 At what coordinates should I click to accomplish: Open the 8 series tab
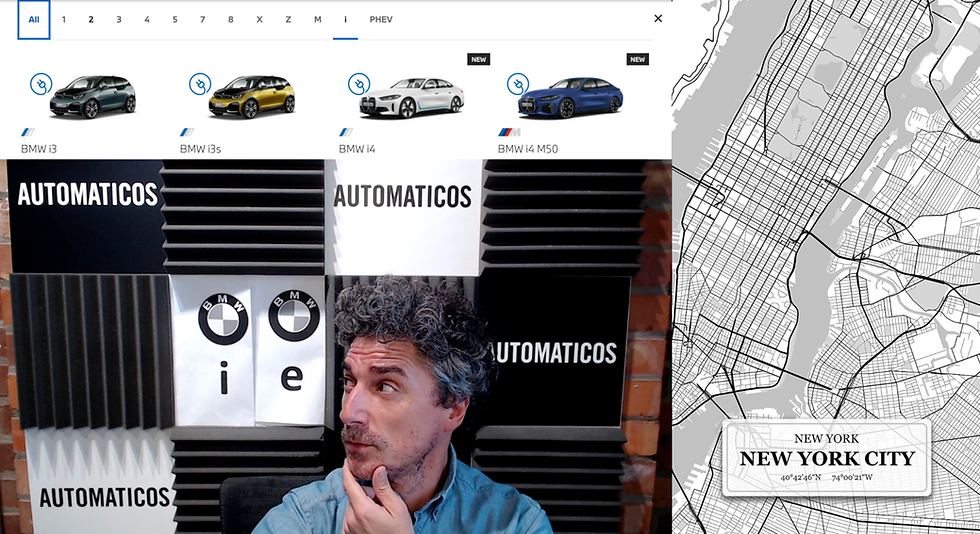[231, 19]
